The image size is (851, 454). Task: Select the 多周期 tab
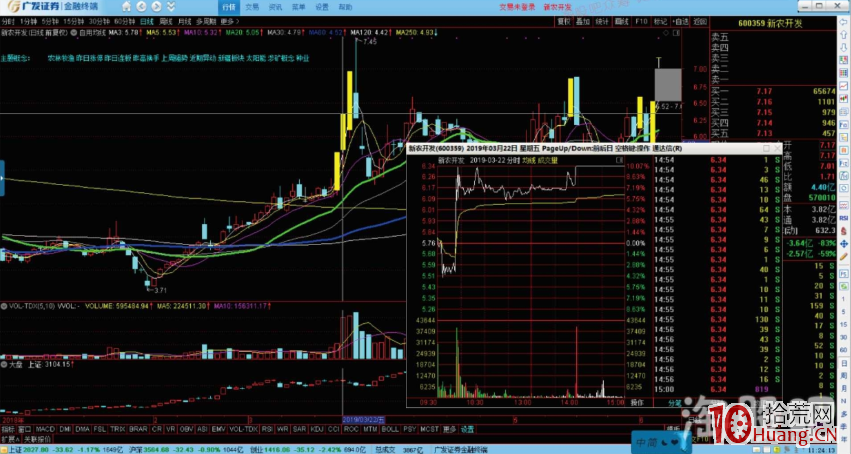click(x=206, y=22)
